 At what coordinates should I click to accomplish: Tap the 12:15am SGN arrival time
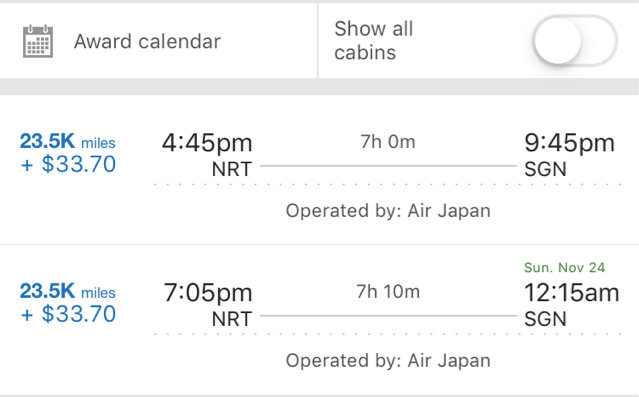tap(572, 293)
